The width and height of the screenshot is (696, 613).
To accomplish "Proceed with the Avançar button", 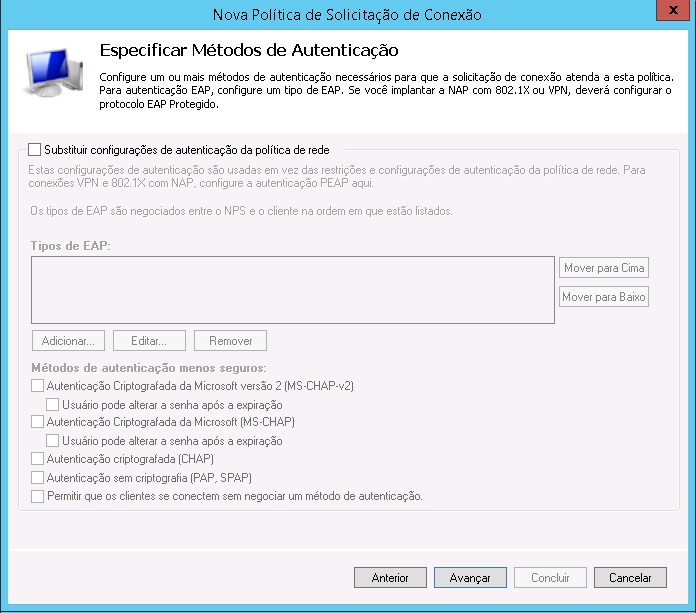I will 470,577.
